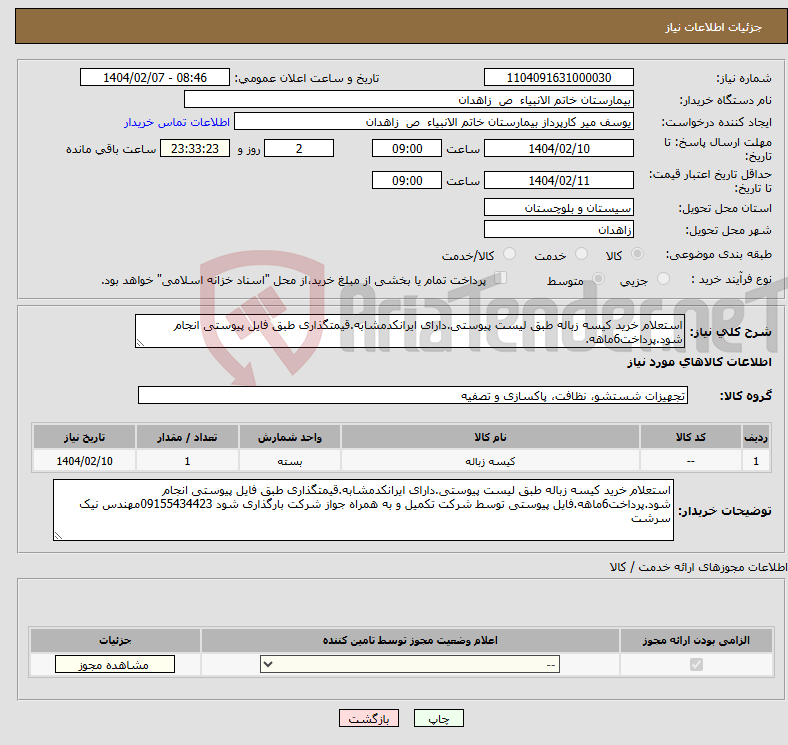Click the جزئیات اطلاعات نیاز page header
Viewport: 788px width, 745px height.
(x=713, y=27)
